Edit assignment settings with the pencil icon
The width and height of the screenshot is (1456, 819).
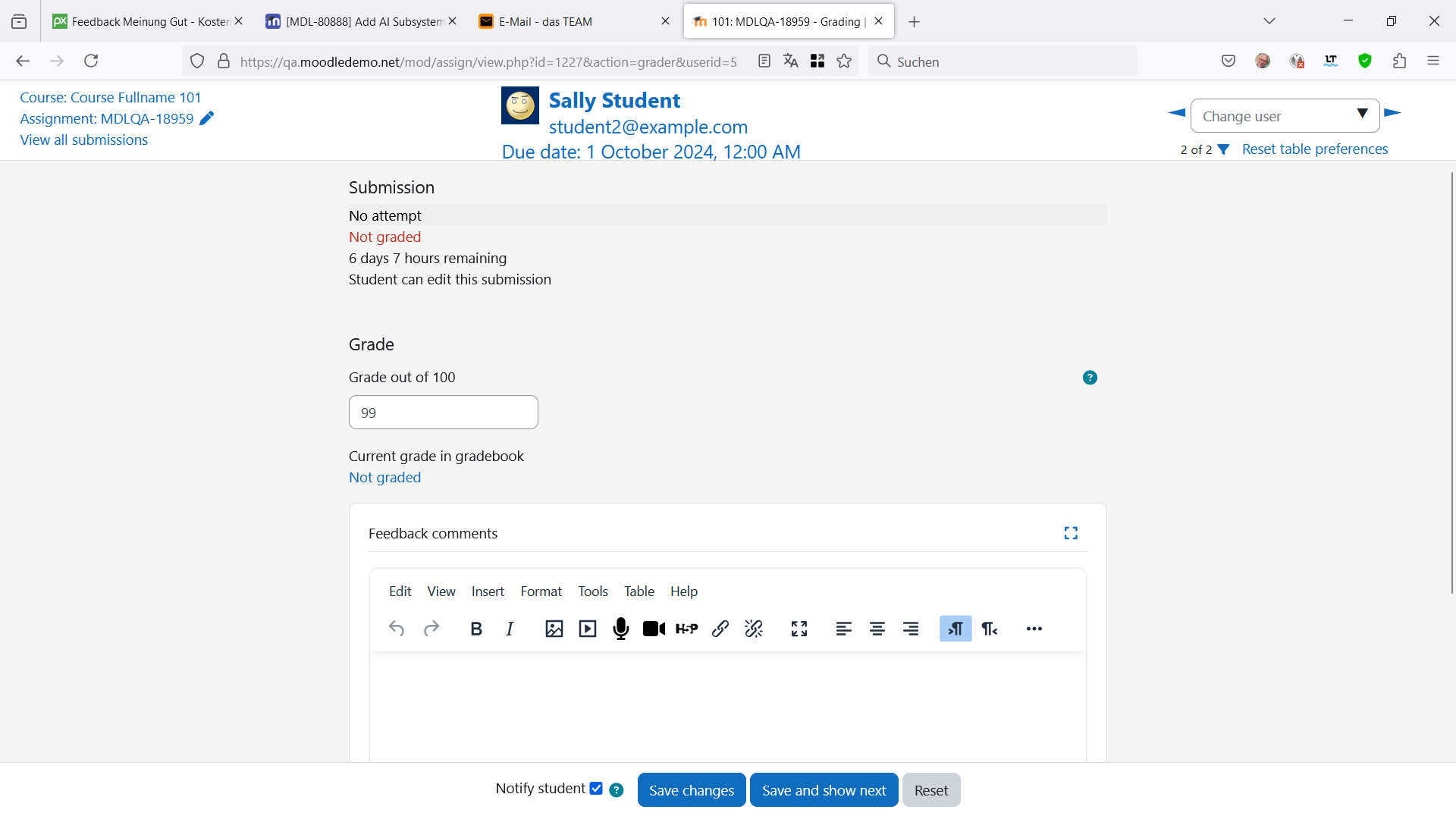tap(207, 118)
